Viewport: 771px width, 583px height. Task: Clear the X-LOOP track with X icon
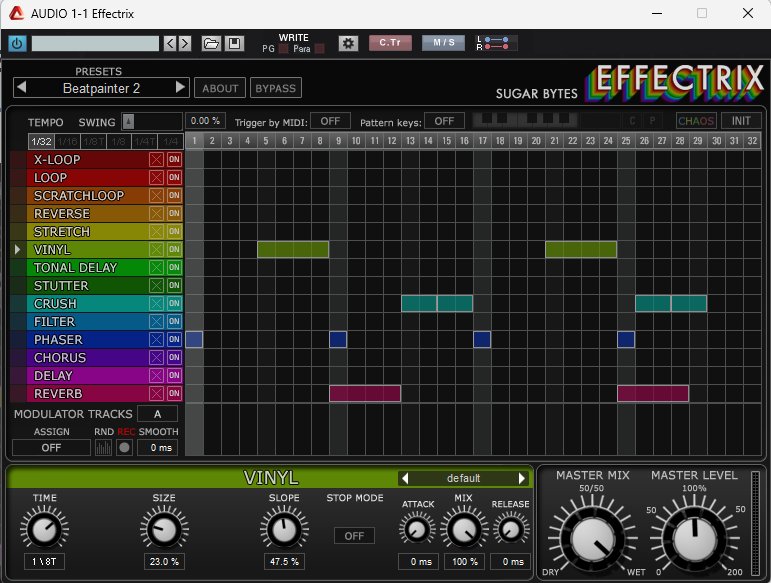pyautogui.click(x=156, y=160)
